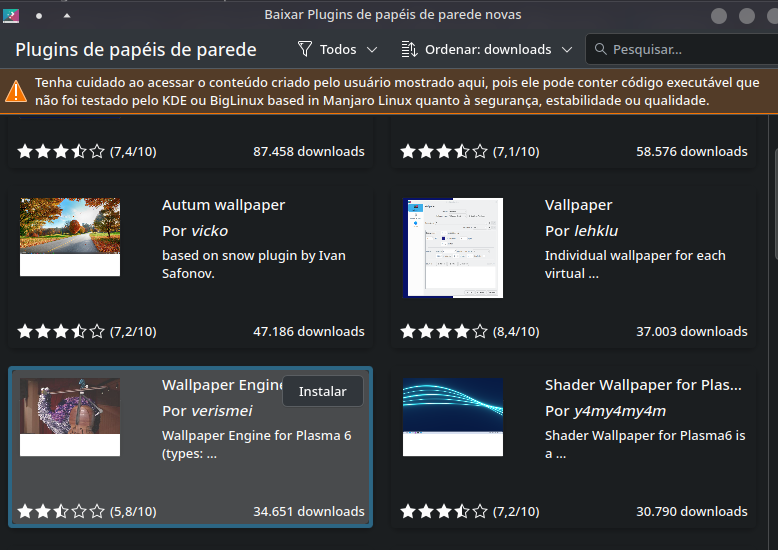Open the Todos filter dropdown
The image size is (778, 550).
tap(337, 49)
